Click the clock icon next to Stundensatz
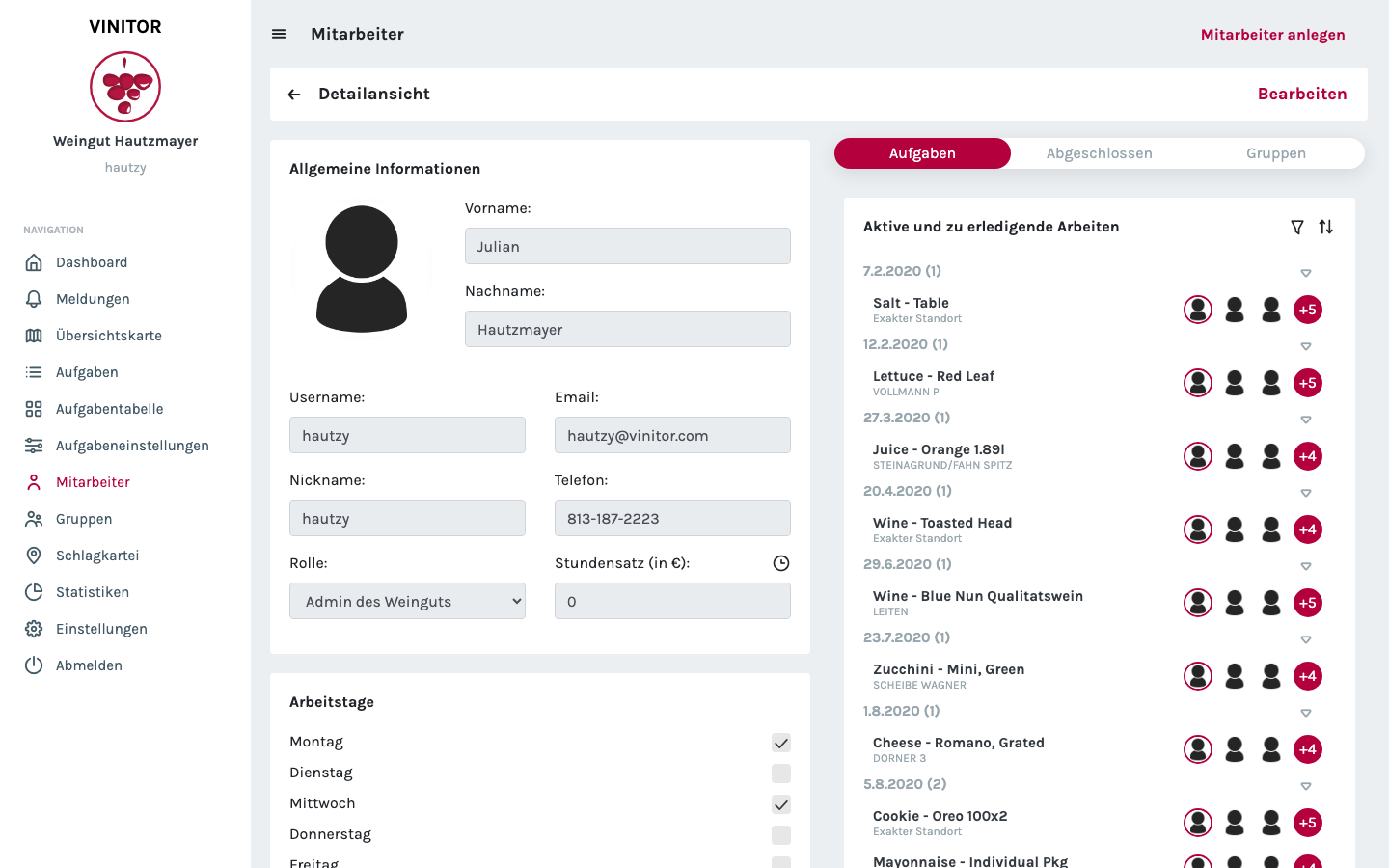This screenshot has height=868, width=1389. (781, 563)
